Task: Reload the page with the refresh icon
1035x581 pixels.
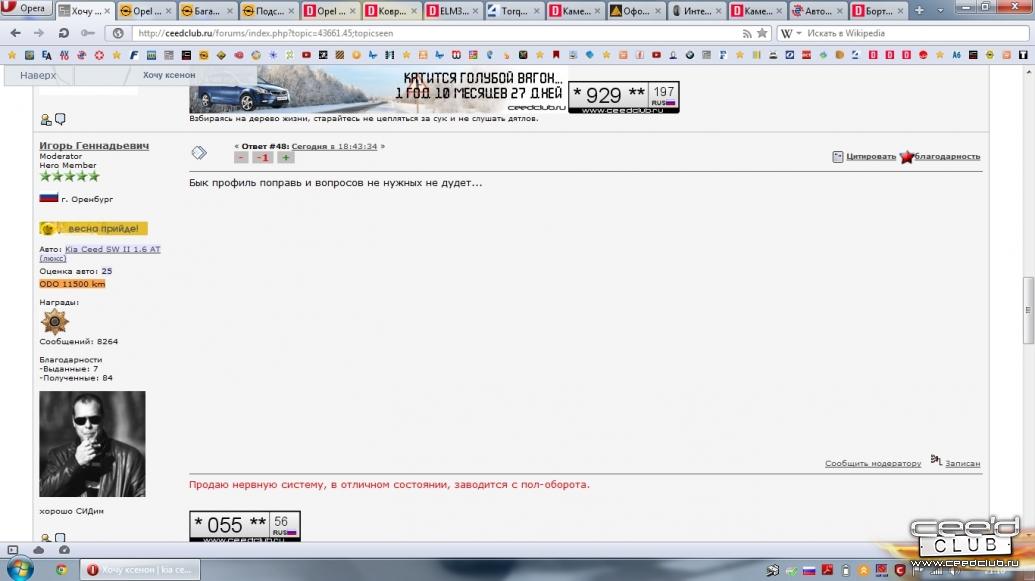Action: (63, 33)
